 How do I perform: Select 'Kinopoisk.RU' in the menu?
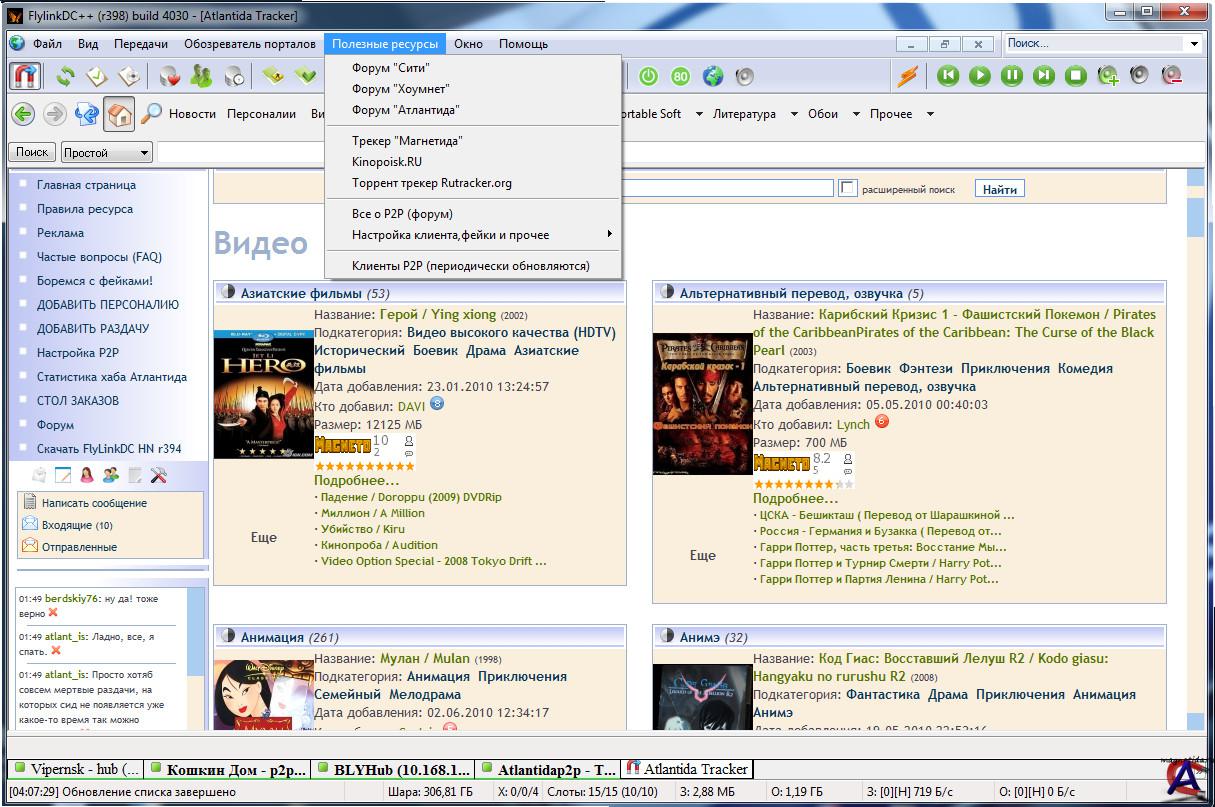click(x=473, y=162)
